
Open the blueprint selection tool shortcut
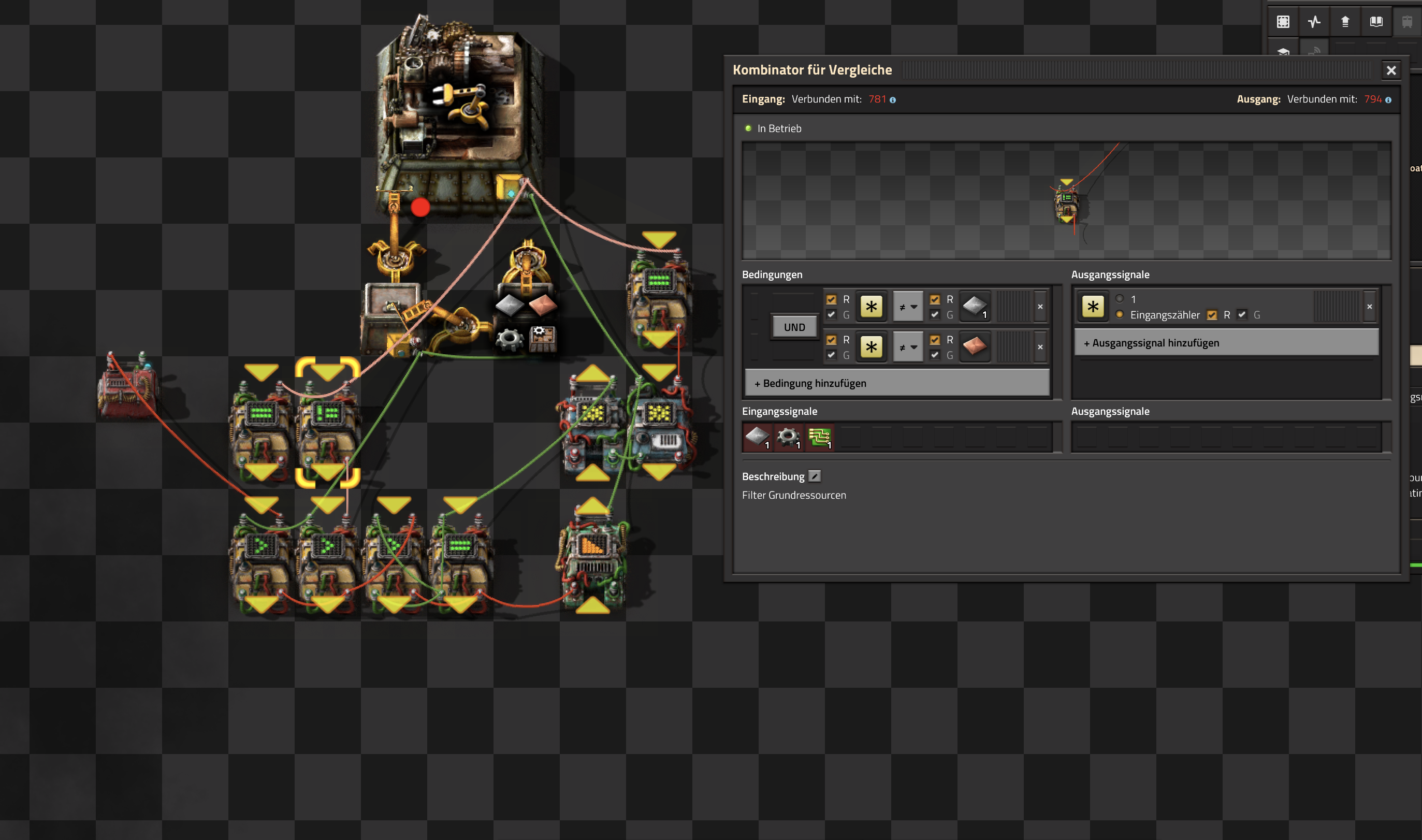tap(1283, 22)
